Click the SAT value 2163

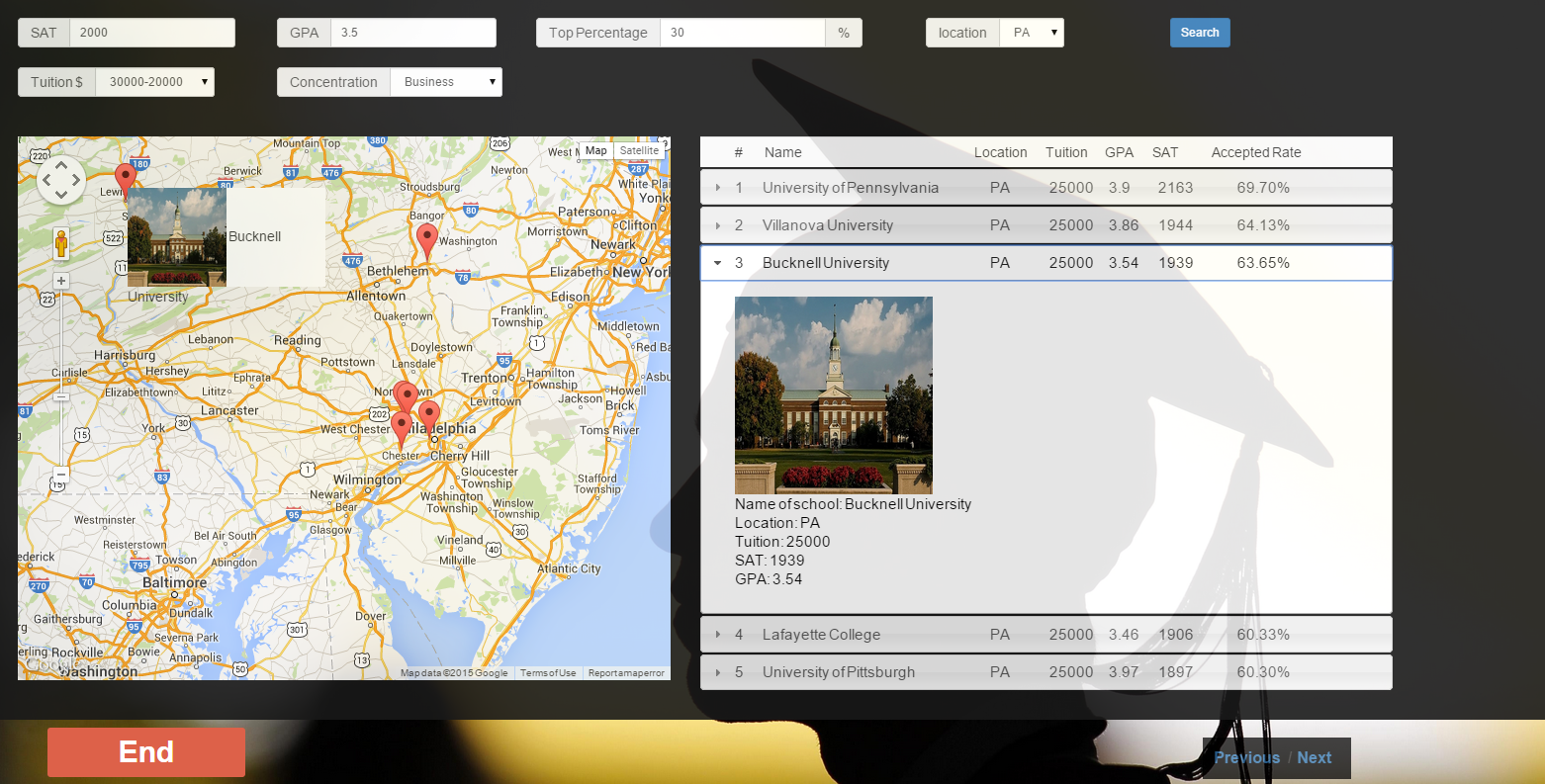click(1176, 188)
